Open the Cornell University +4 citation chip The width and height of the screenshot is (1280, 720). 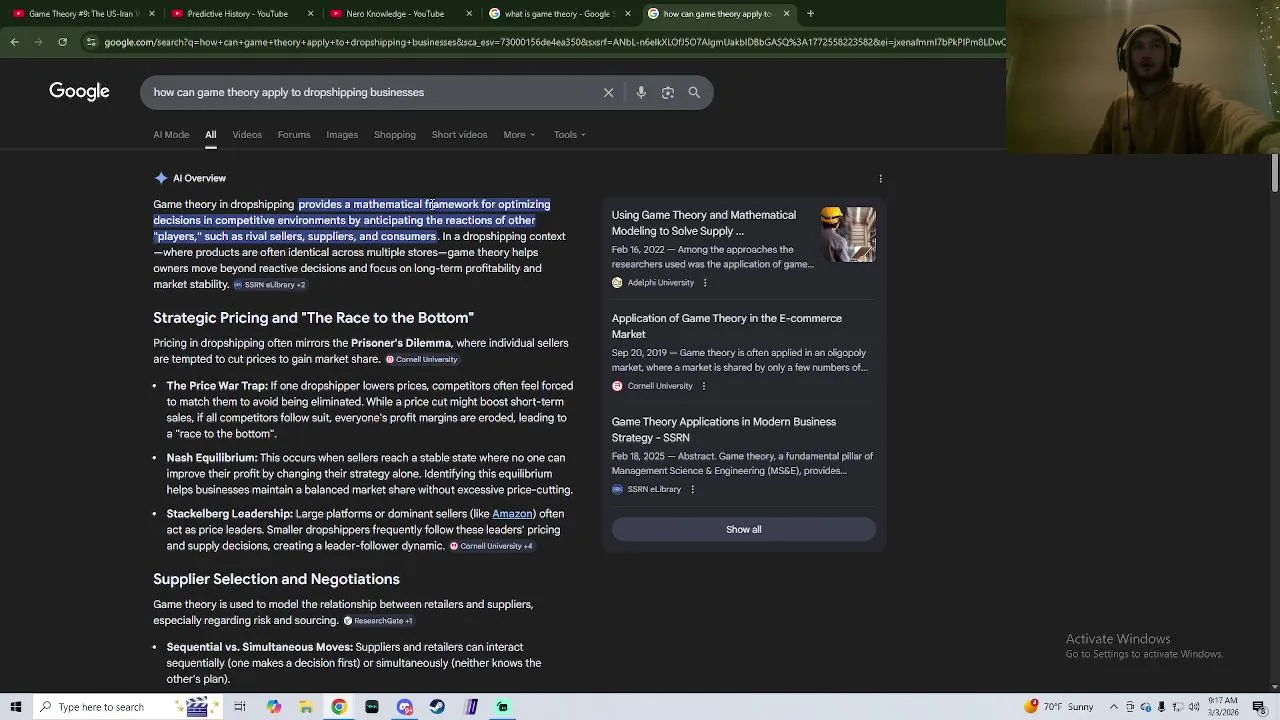click(x=491, y=547)
